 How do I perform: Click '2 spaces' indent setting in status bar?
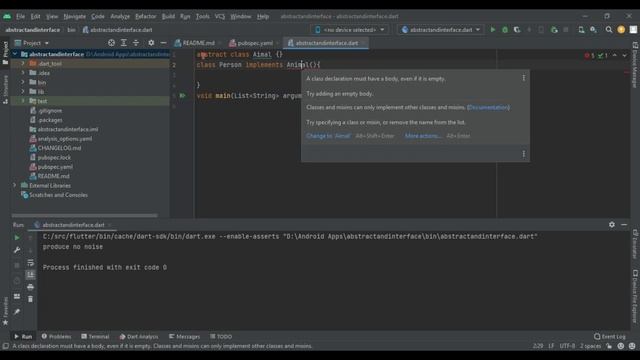[590, 346]
